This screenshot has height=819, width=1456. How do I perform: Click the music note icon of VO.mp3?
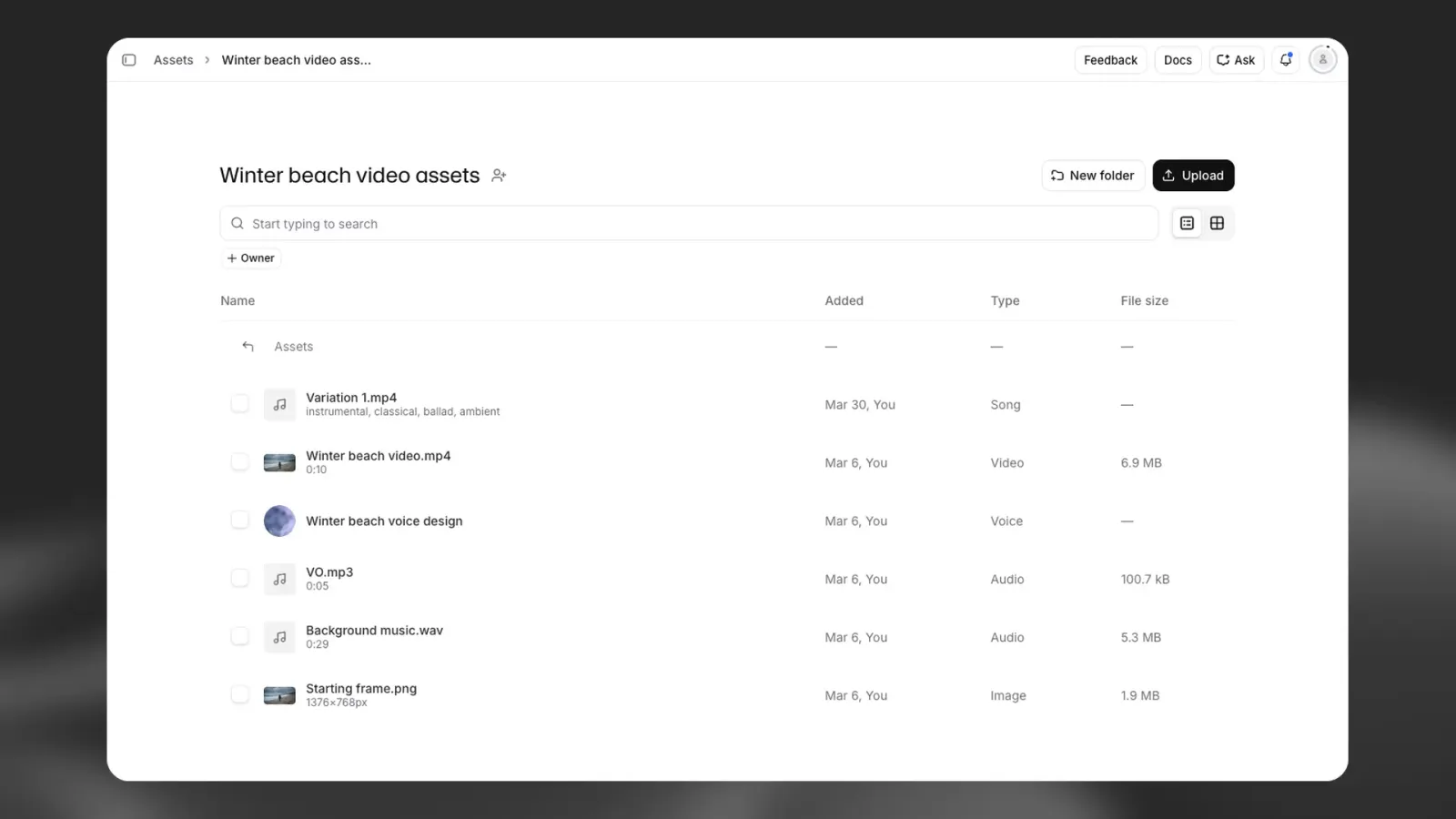pos(279,579)
